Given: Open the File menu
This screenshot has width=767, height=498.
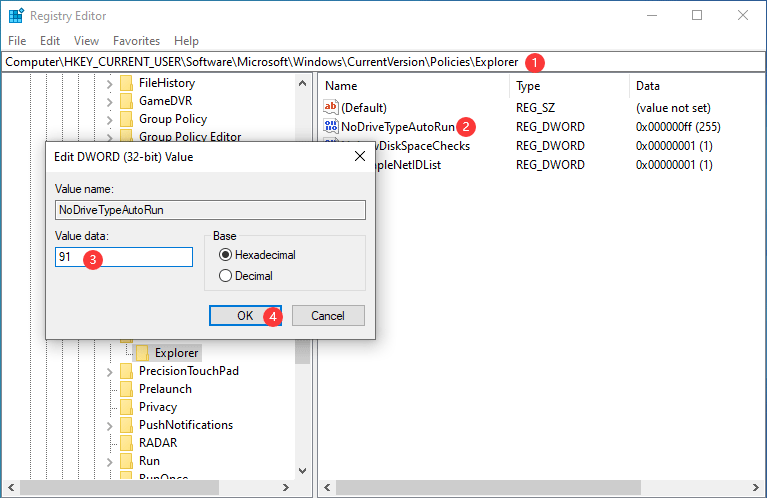Looking at the screenshot, I should coord(17,41).
